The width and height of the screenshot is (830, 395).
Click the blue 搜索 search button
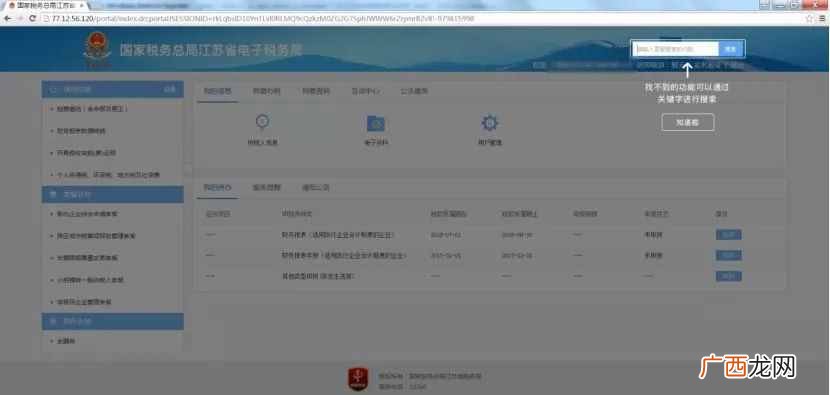coord(731,49)
